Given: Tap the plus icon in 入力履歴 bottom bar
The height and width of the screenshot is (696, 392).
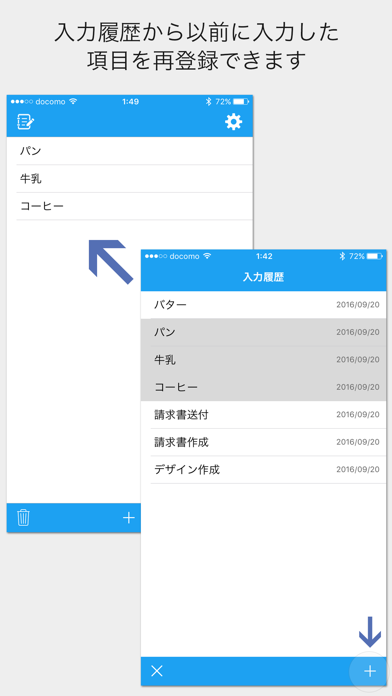Looking at the screenshot, I should click(x=370, y=671).
